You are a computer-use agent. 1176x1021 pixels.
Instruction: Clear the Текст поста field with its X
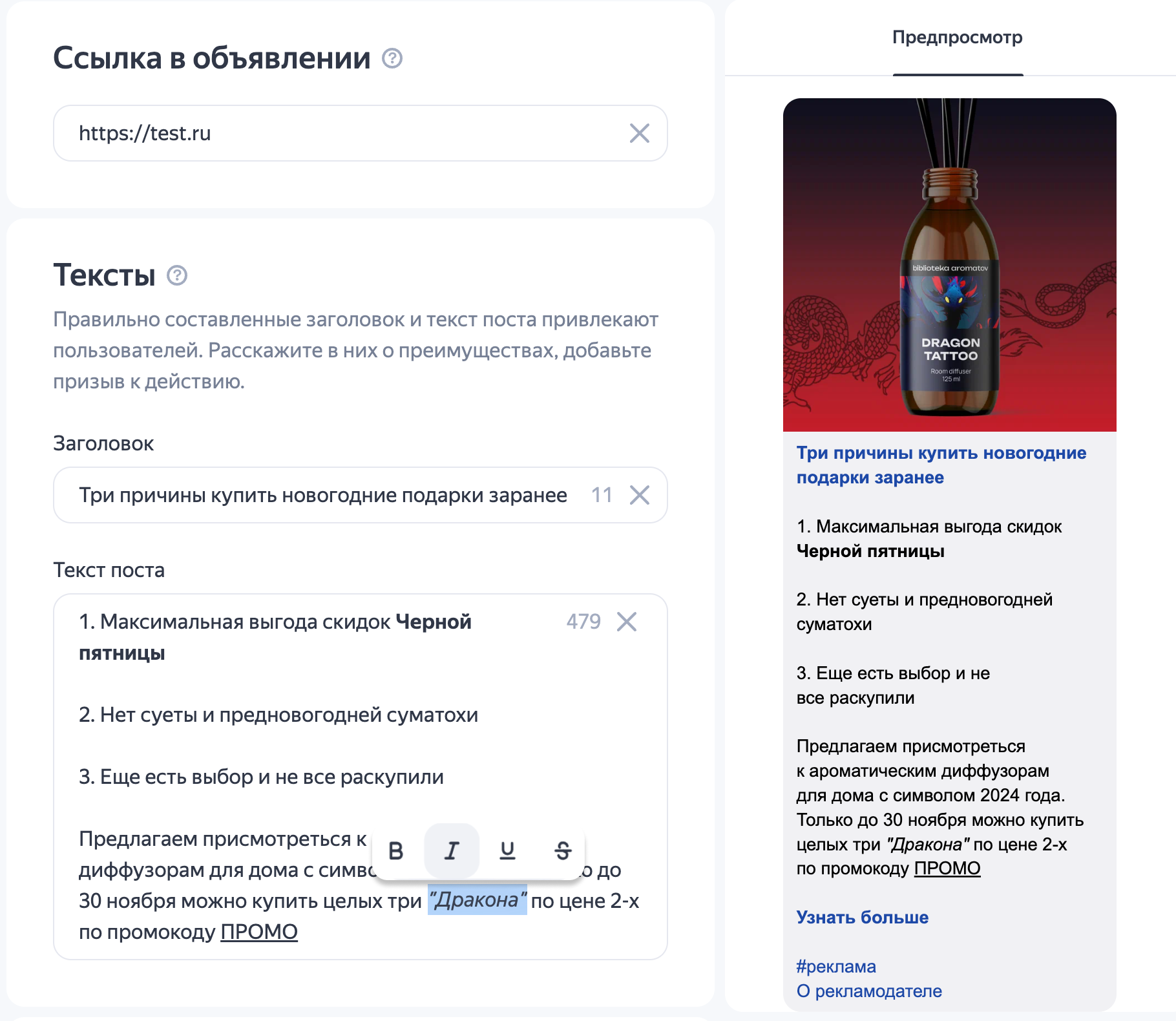click(x=626, y=622)
